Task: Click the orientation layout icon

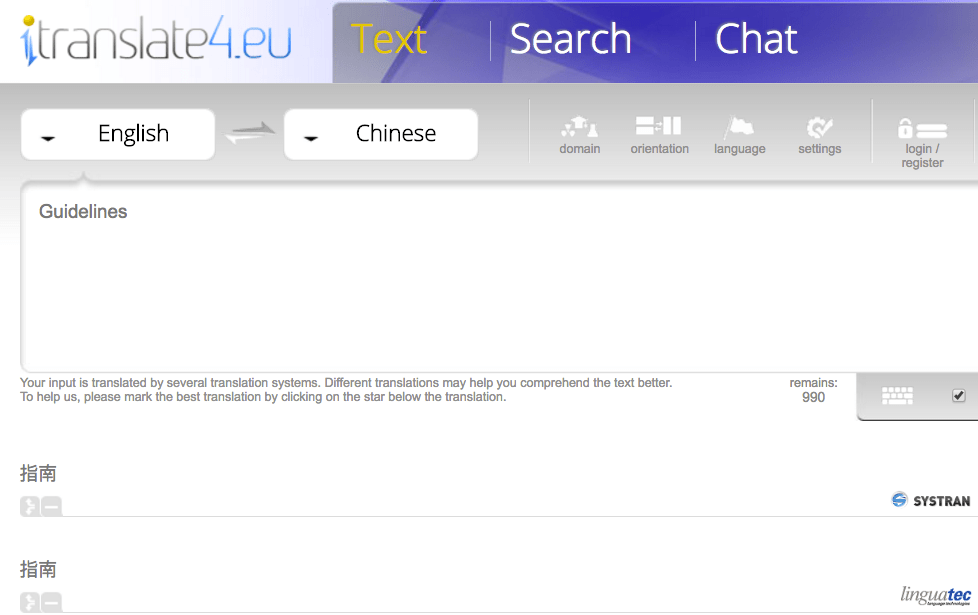Action: (x=658, y=127)
